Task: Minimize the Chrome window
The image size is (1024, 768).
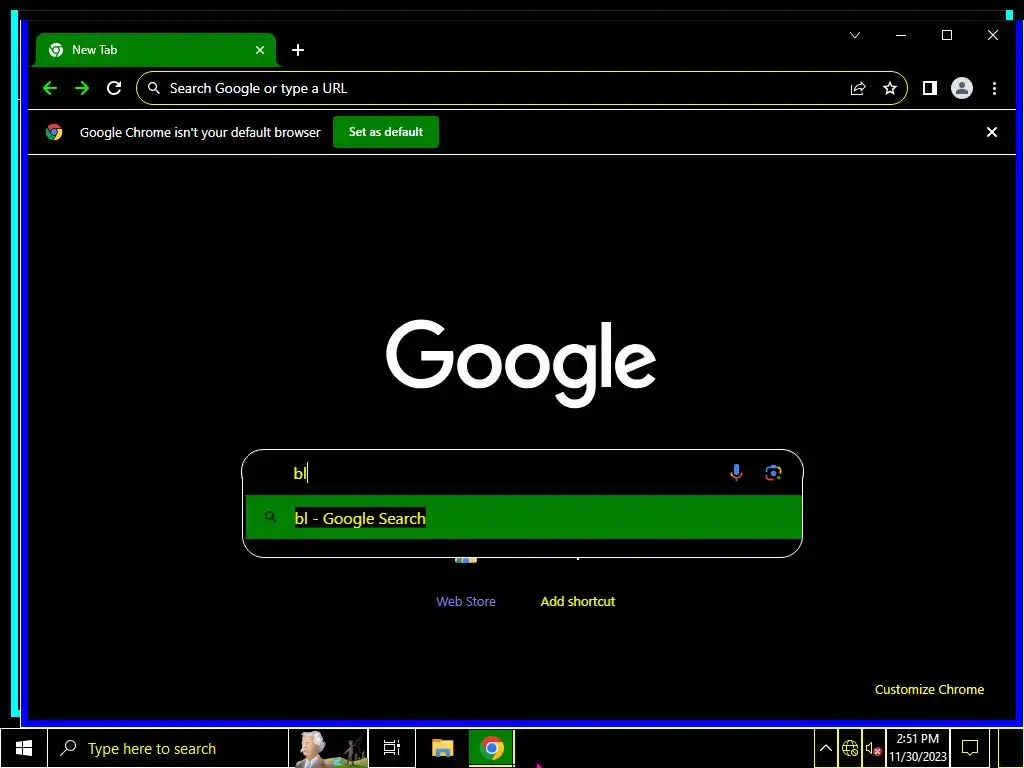Action: 901,35
